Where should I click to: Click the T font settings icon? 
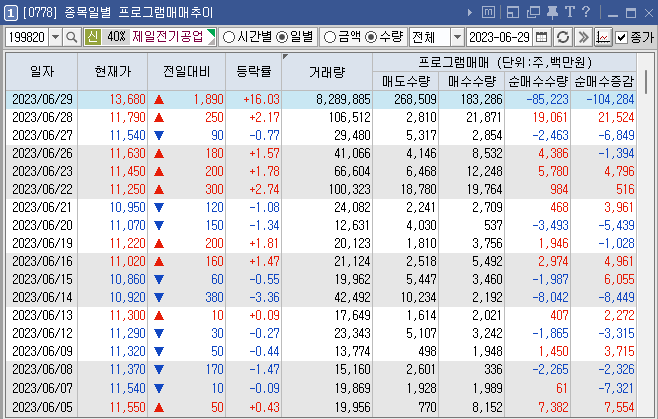(x=569, y=12)
